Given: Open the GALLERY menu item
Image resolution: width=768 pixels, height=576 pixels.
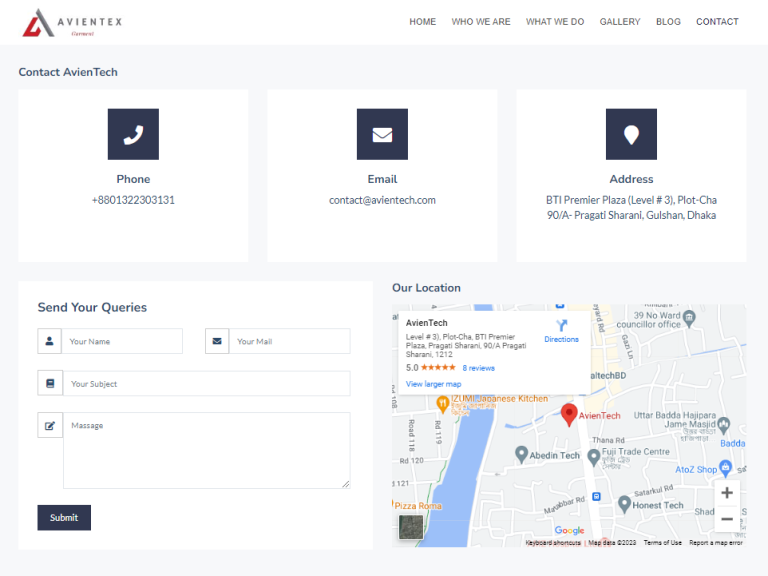Looking at the screenshot, I should [620, 22].
